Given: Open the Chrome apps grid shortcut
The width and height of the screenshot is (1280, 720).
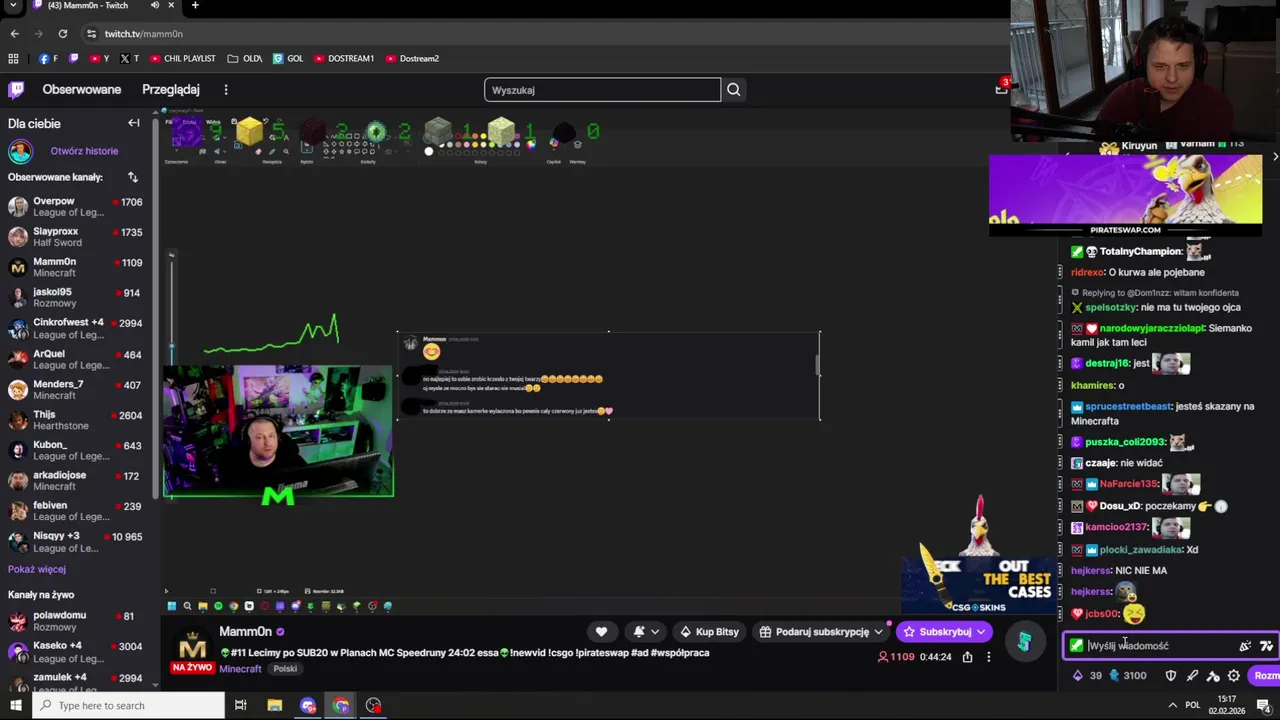Looking at the screenshot, I should coord(13,59).
